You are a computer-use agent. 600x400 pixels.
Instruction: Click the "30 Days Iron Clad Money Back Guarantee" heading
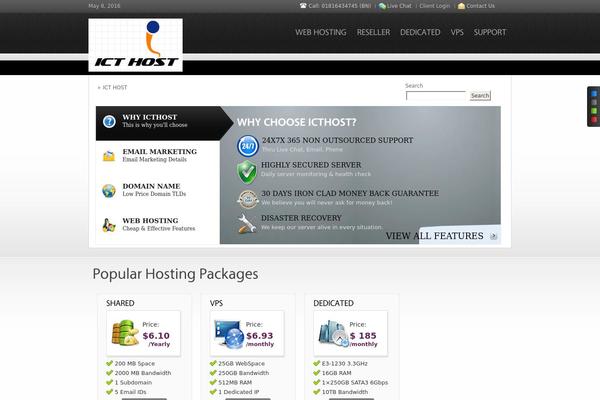tap(350, 193)
